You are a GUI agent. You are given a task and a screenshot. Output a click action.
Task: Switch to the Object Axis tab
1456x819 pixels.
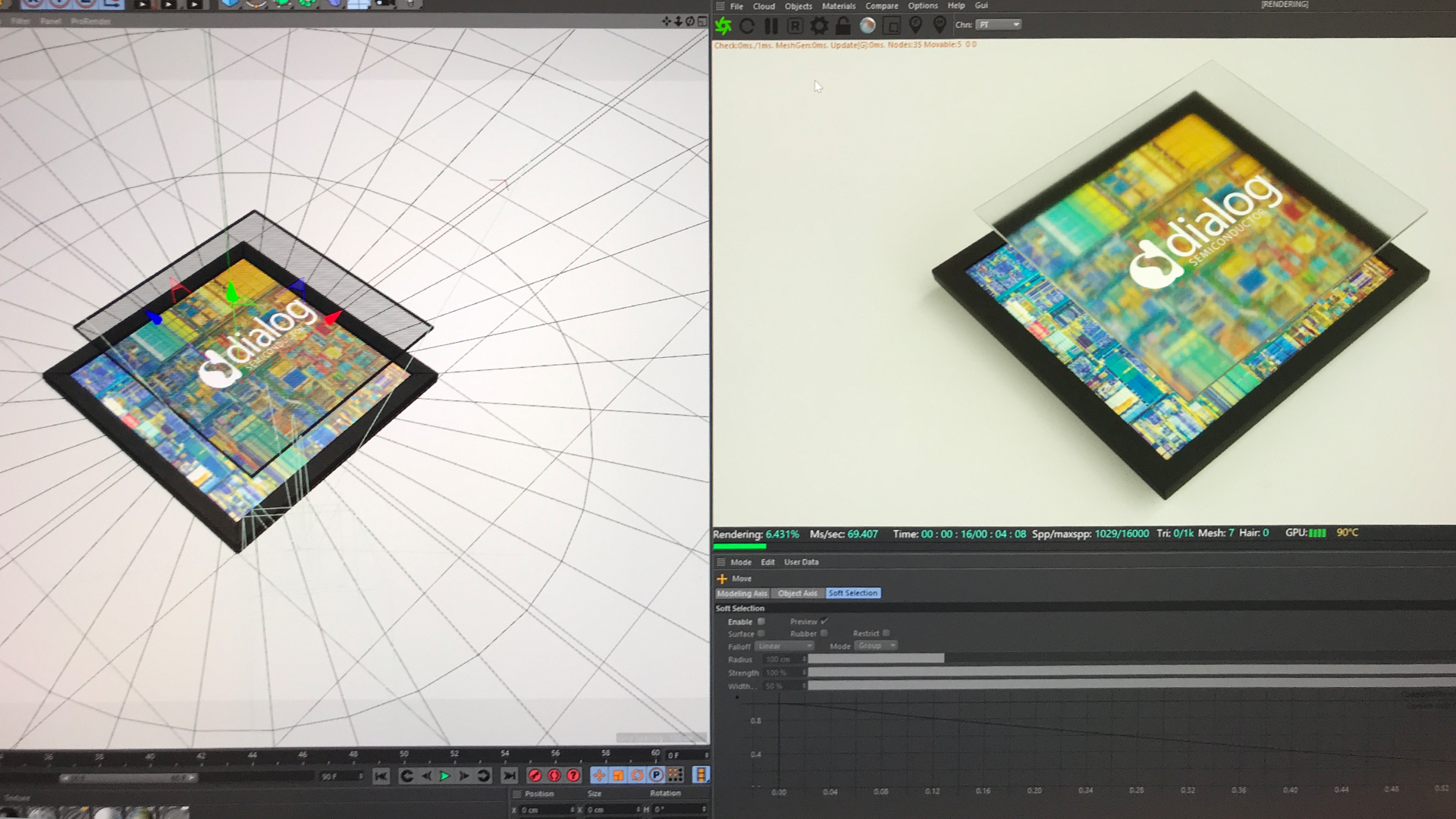point(797,593)
